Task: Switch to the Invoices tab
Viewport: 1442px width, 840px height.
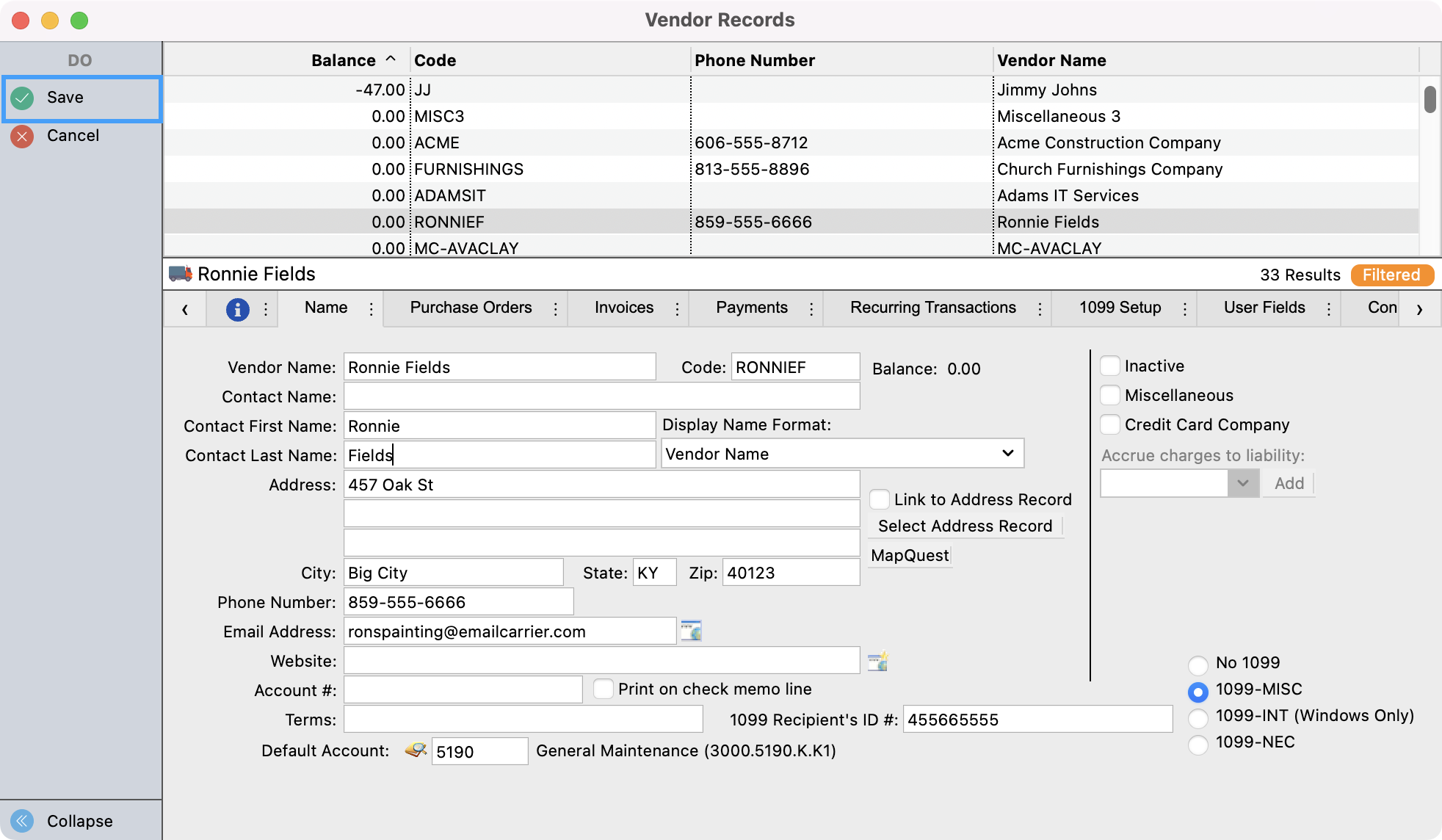Action: (623, 308)
